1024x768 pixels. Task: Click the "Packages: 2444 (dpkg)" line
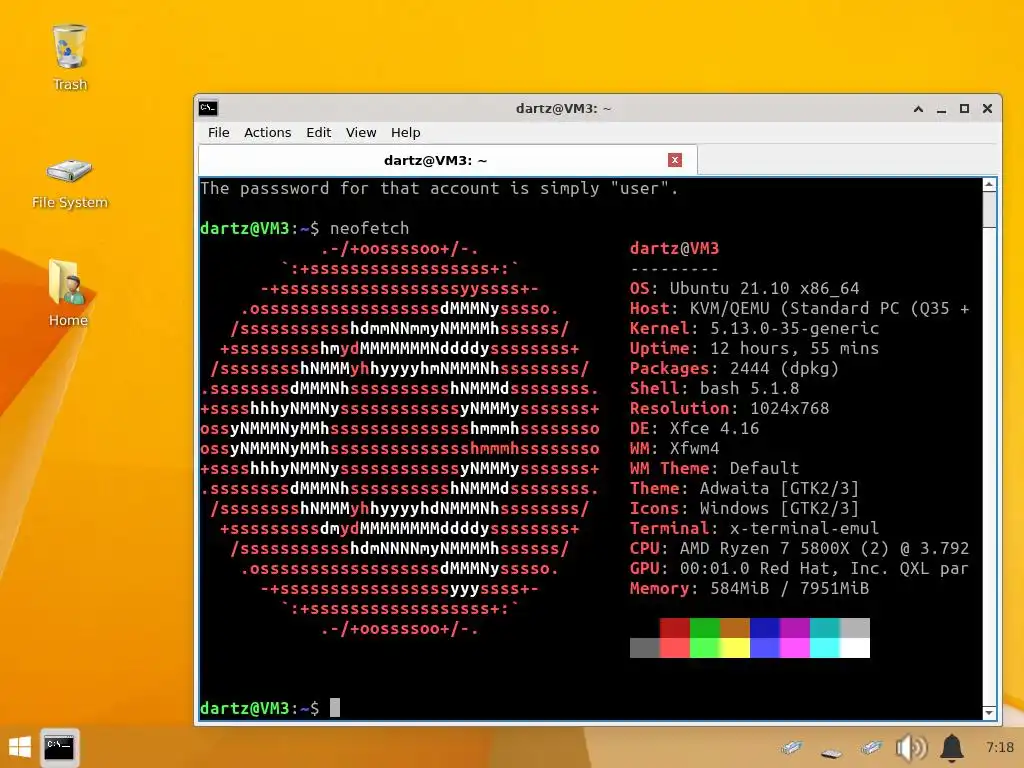point(734,368)
